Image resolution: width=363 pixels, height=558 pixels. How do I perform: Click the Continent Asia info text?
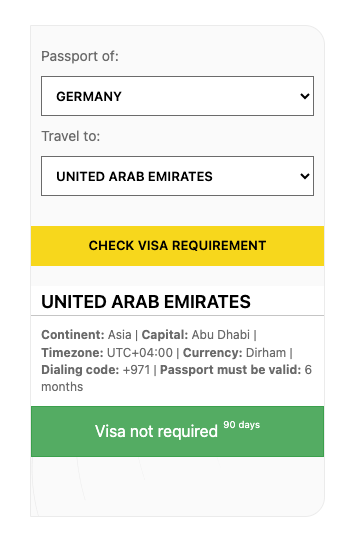pos(86,335)
